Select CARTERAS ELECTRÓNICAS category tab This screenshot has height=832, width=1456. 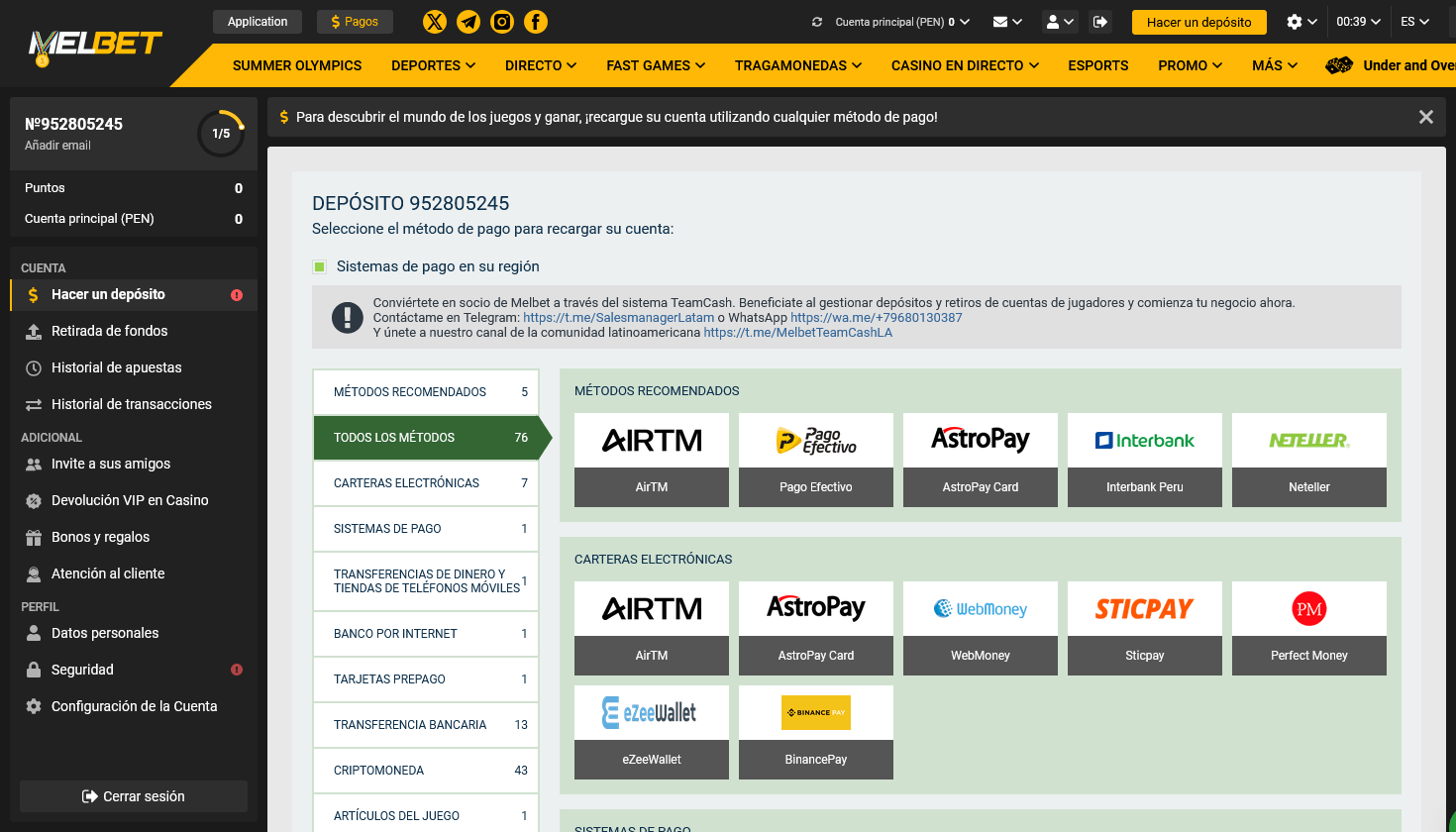[x=426, y=483]
